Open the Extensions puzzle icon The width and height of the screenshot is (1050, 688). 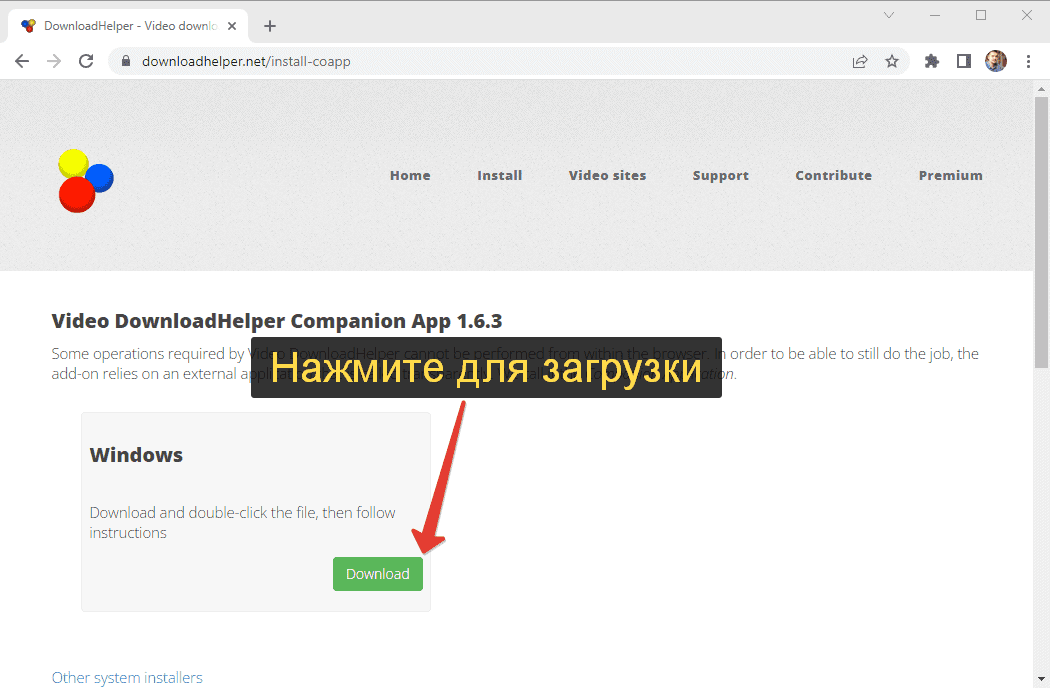pos(932,61)
